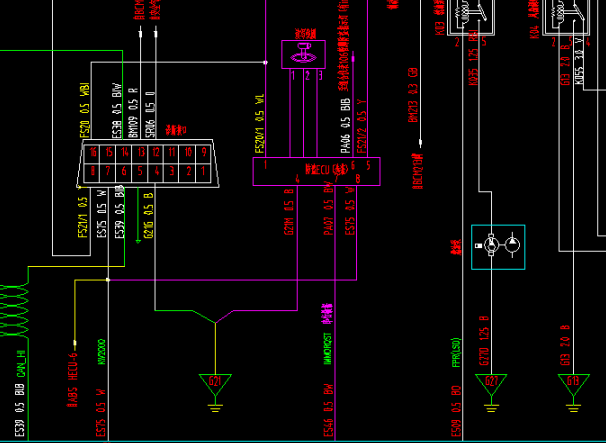Select the BM109 0.5 R wire label
This screenshot has height=443, width=606.
[x=133, y=112]
